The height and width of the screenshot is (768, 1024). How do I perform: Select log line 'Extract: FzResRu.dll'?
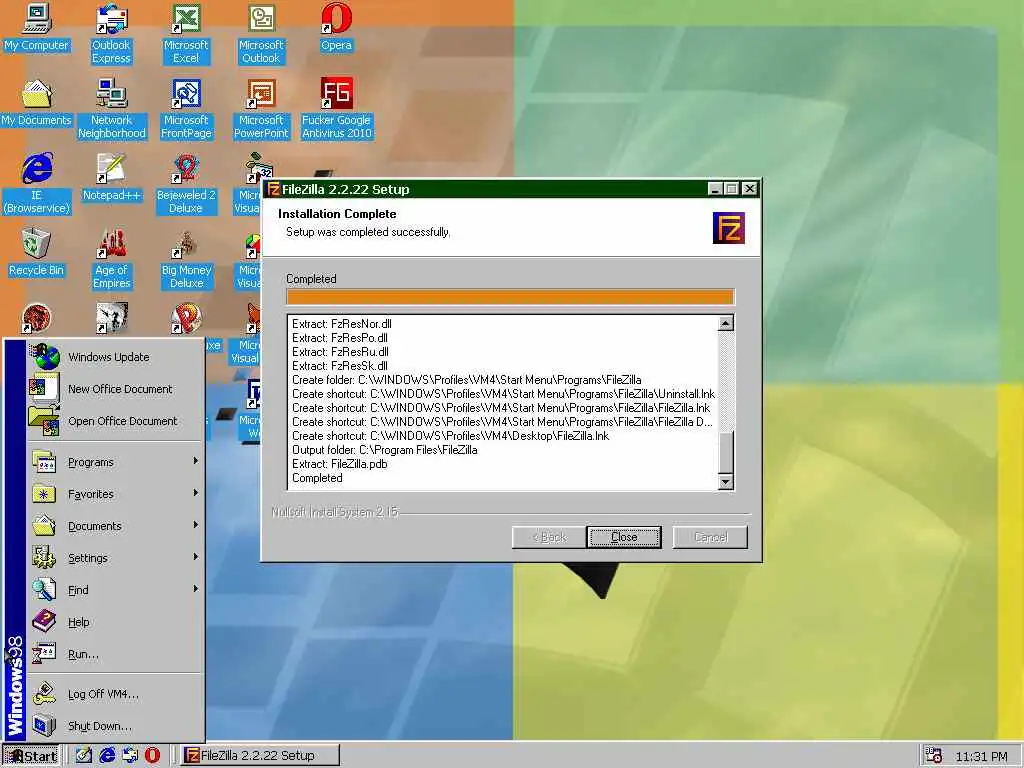[340, 352]
